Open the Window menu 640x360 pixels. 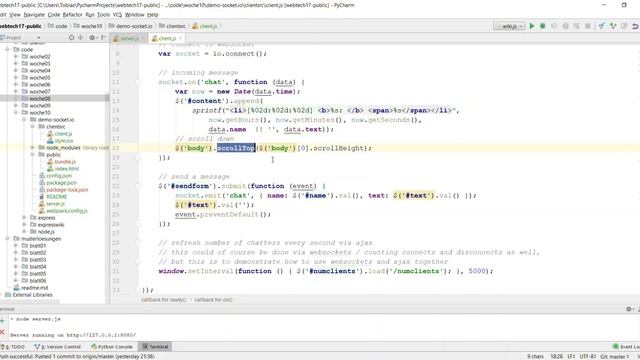(134, 15)
